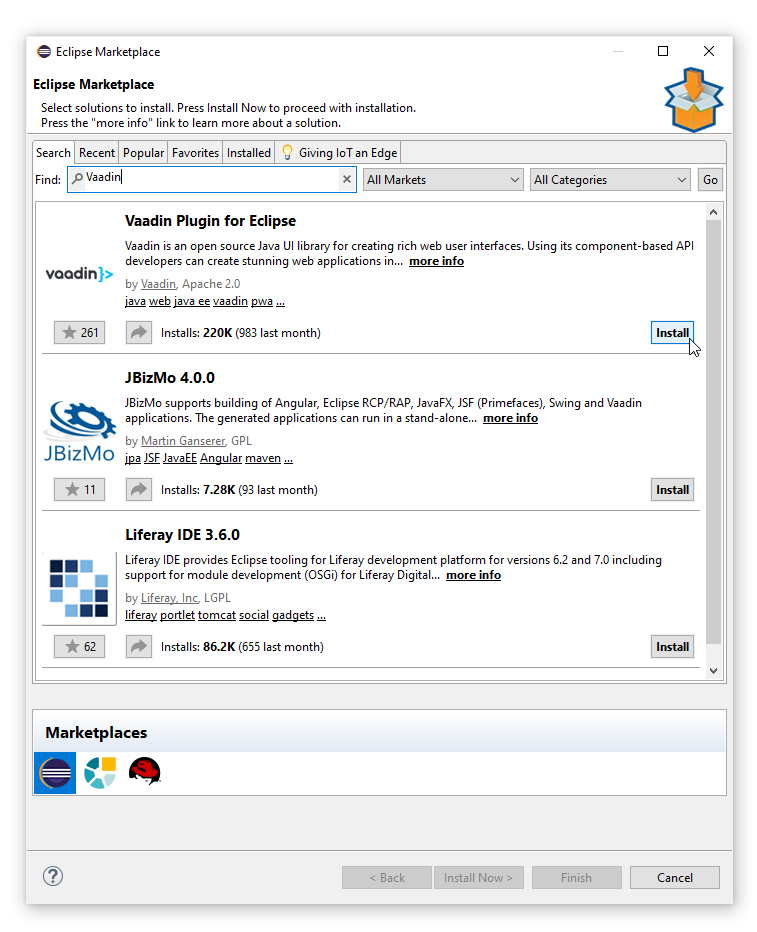Viewport: 757px width, 932px height.
Task: Click the gadgets tag link
Action: 292,615
